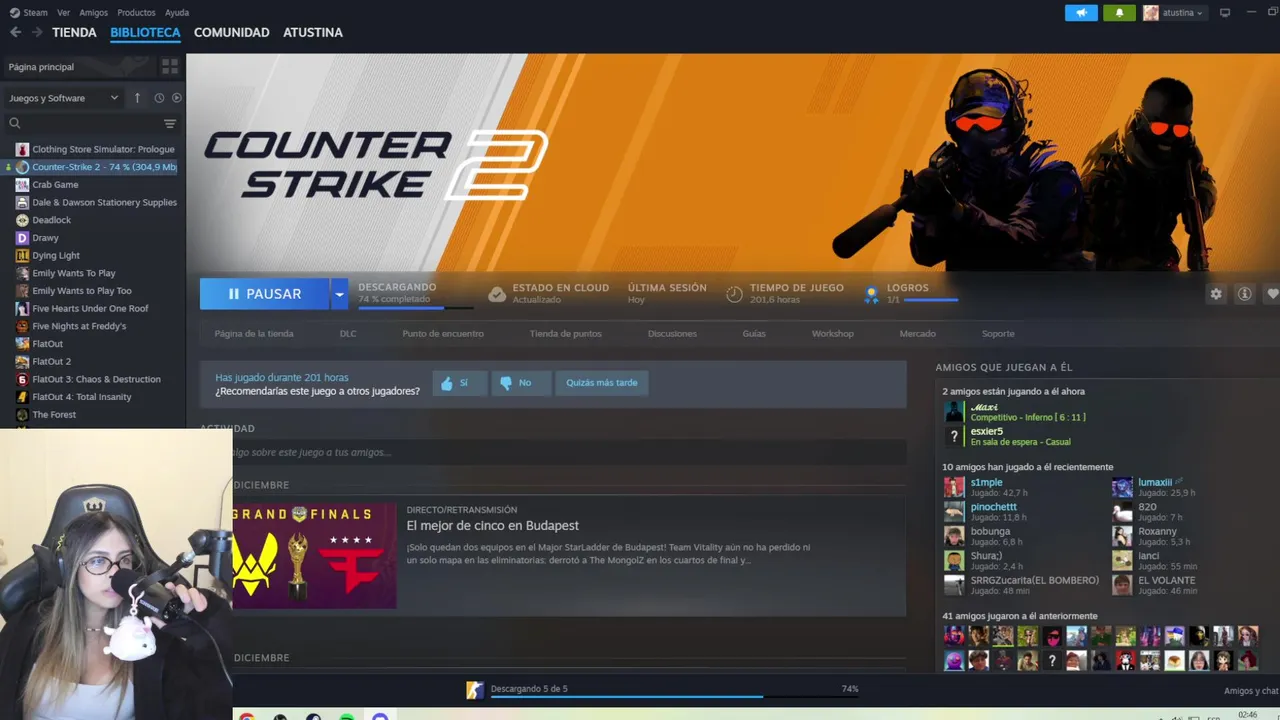Image resolution: width=1280 pixels, height=720 pixels.
Task: Switch library to grid collections view
Action: click(170, 66)
